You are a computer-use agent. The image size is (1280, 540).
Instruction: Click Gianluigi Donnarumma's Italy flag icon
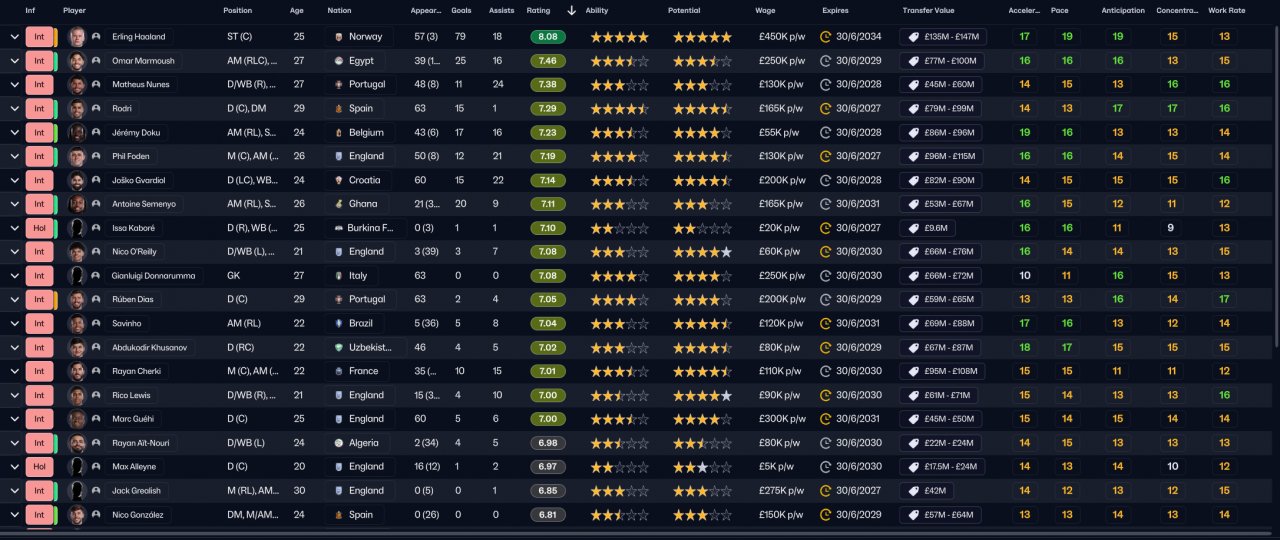[340, 276]
